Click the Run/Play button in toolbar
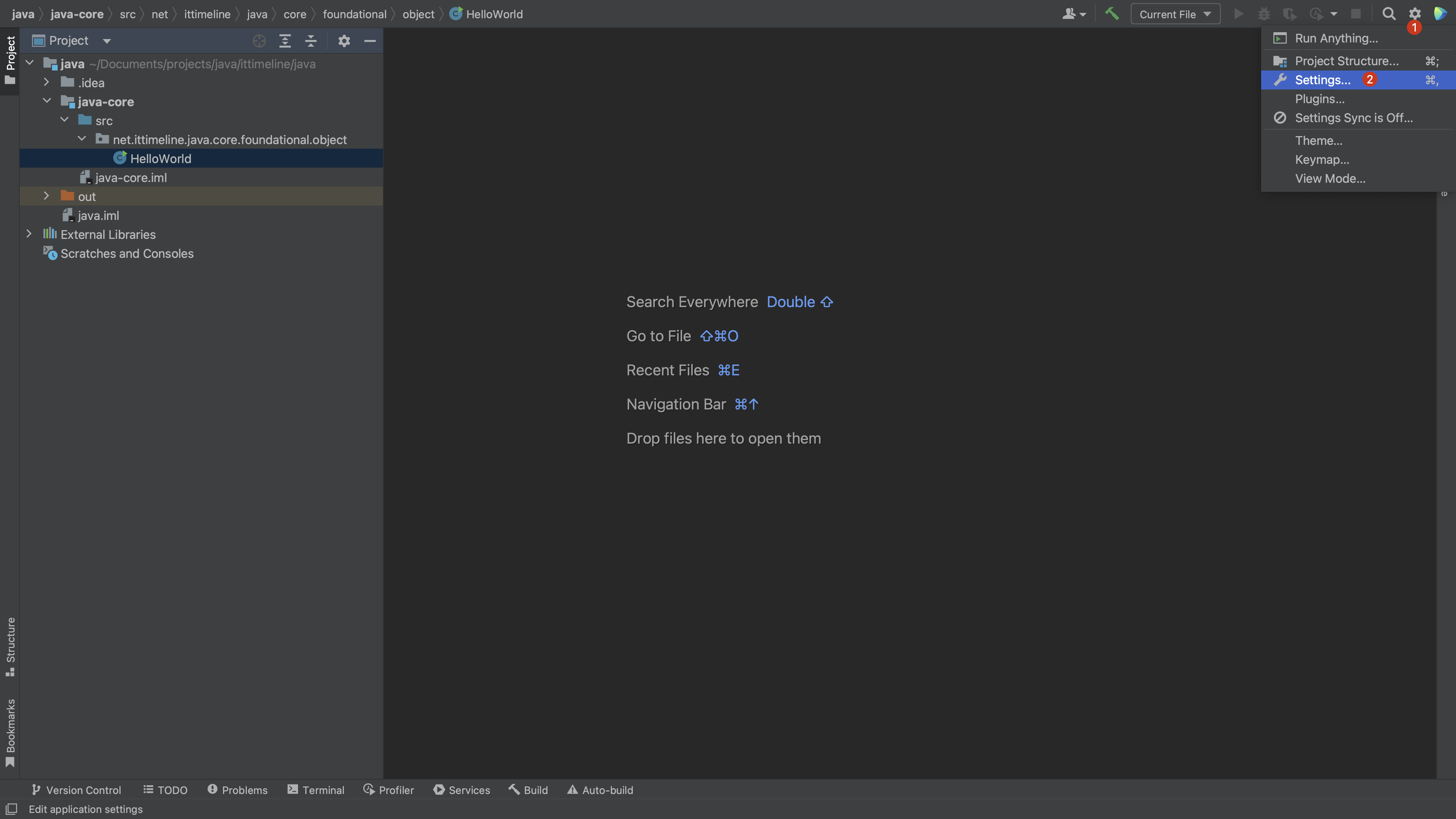 pyautogui.click(x=1238, y=13)
